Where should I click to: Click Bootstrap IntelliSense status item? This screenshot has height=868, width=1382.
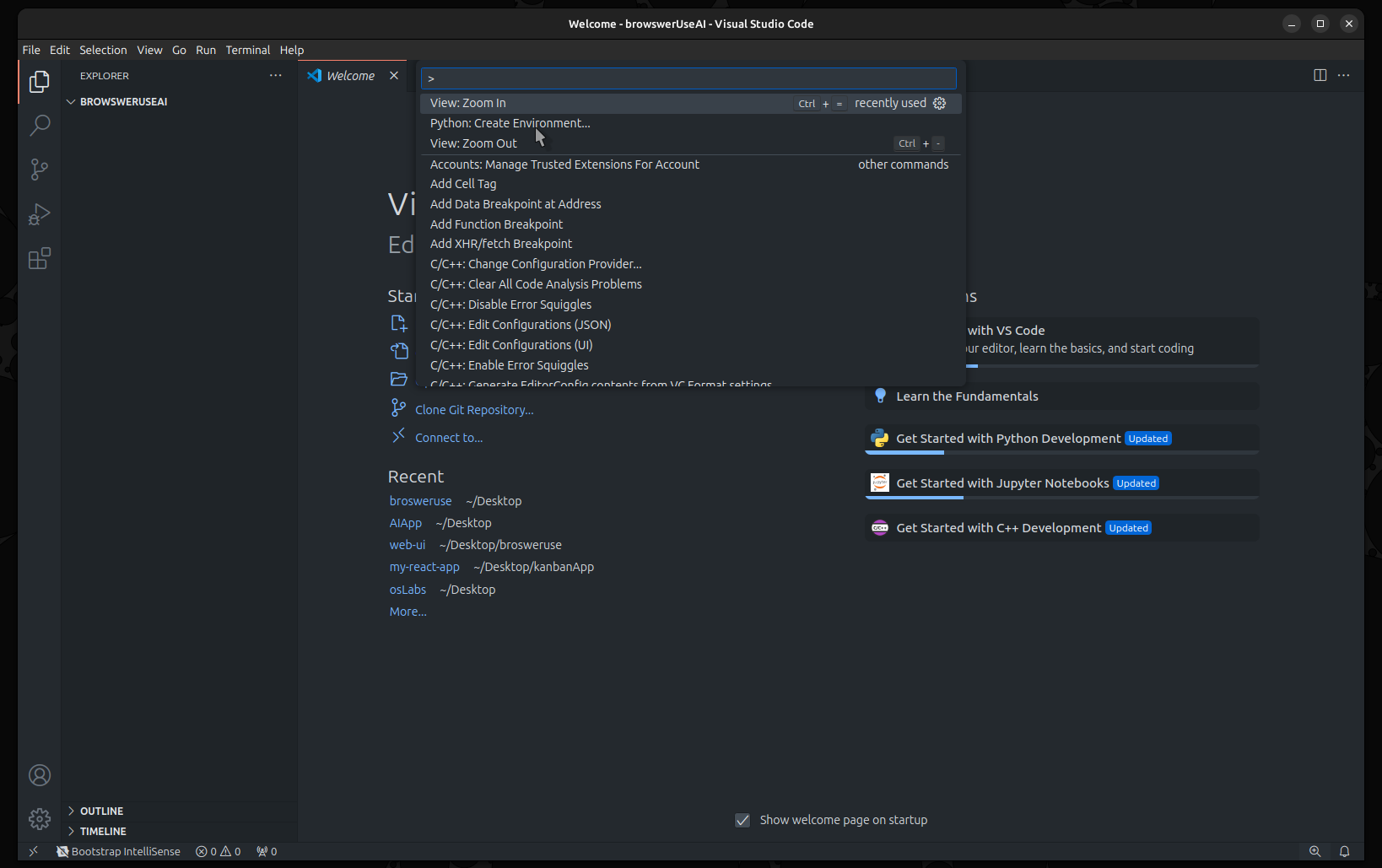(119, 851)
